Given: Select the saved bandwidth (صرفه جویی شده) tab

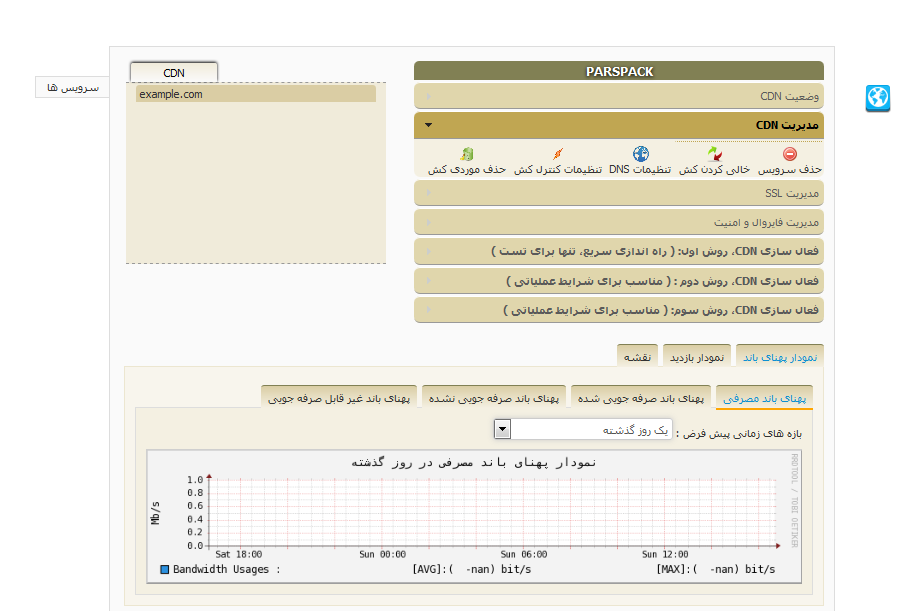Looking at the screenshot, I should [x=641, y=398].
